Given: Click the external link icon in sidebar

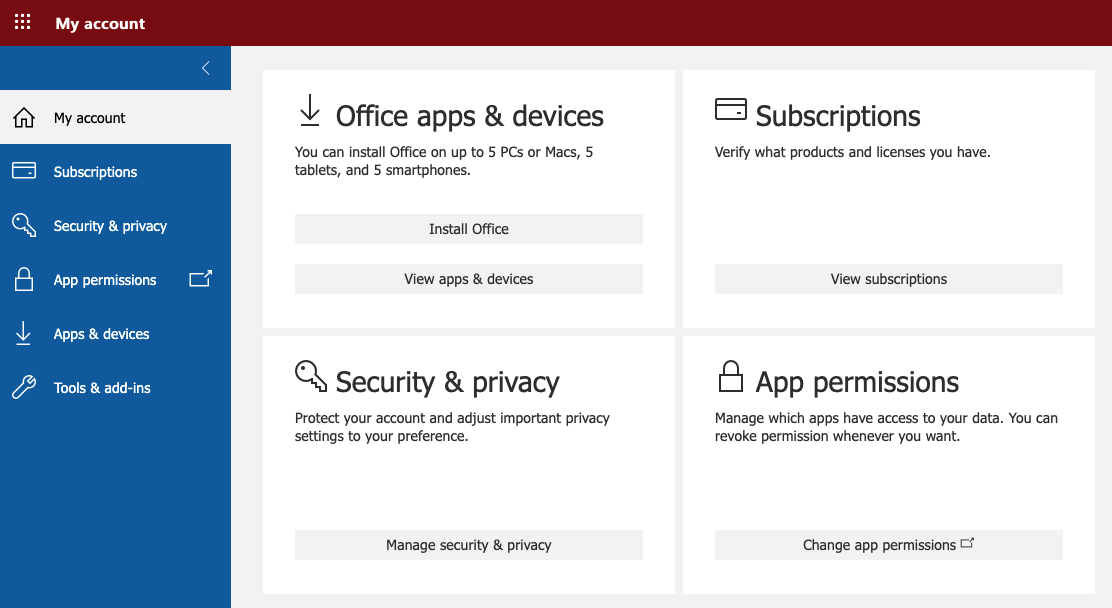Looking at the screenshot, I should (200, 279).
